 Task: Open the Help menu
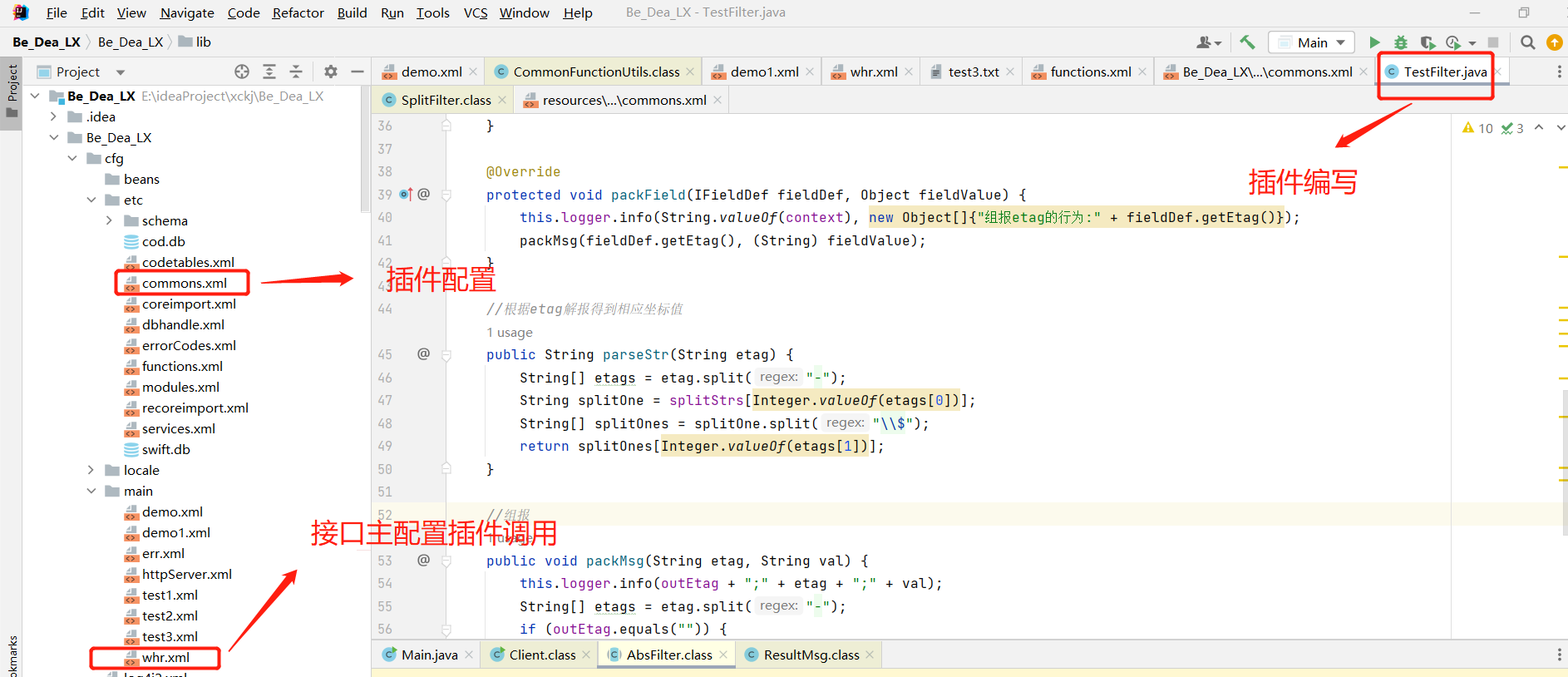(578, 12)
